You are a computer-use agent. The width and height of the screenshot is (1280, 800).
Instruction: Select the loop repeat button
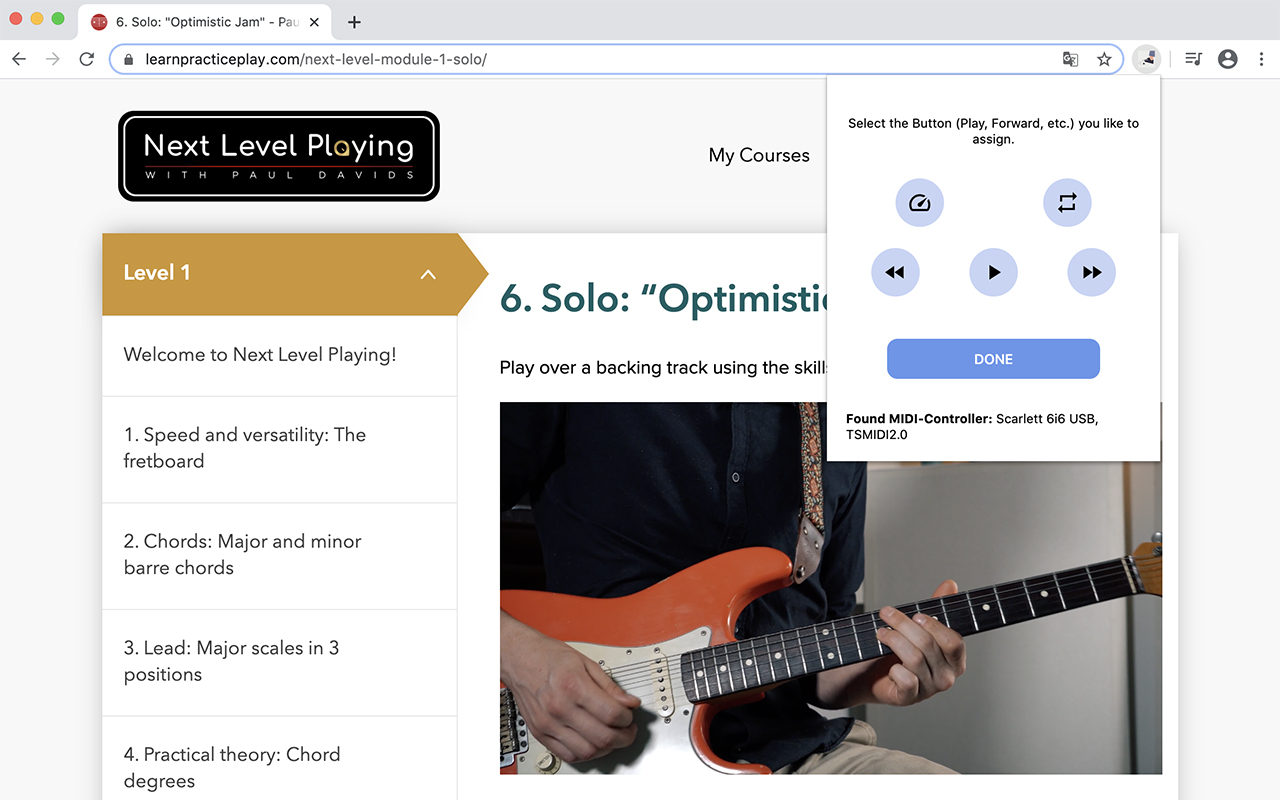[x=1067, y=203]
